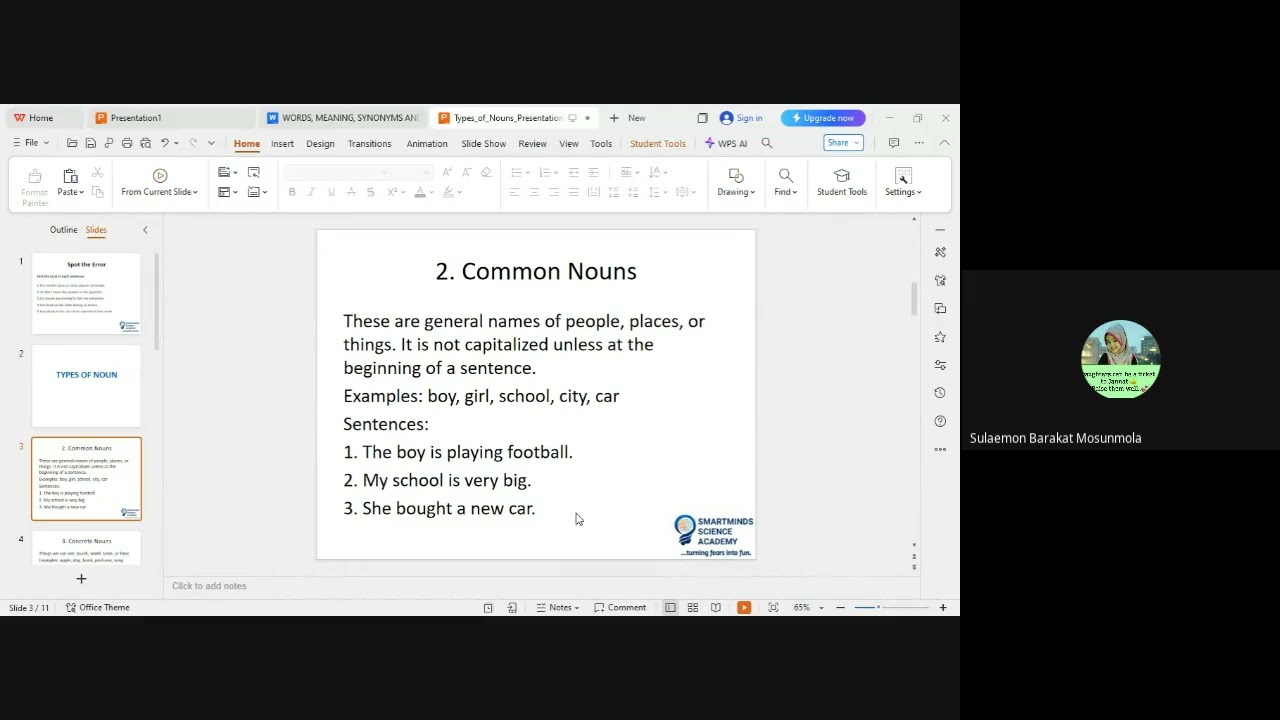Toggle Italic formatting

point(311,192)
